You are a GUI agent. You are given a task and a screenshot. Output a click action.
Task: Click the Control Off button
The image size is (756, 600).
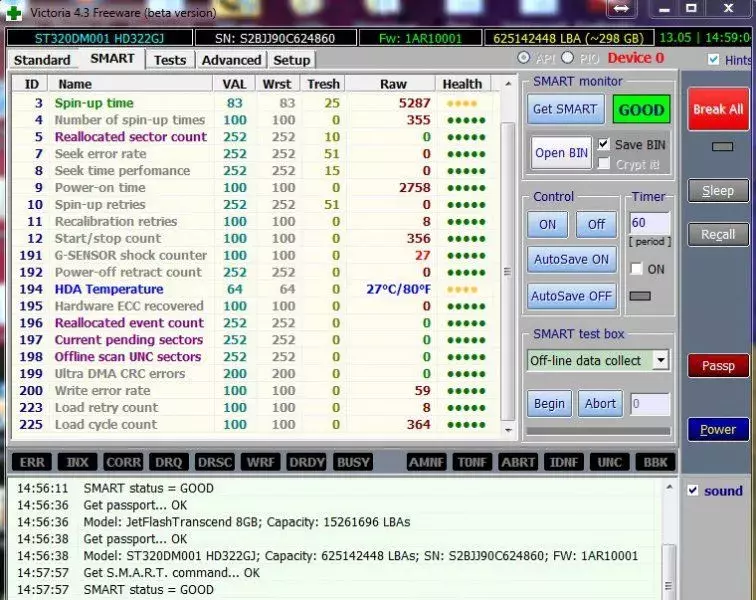(x=596, y=224)
